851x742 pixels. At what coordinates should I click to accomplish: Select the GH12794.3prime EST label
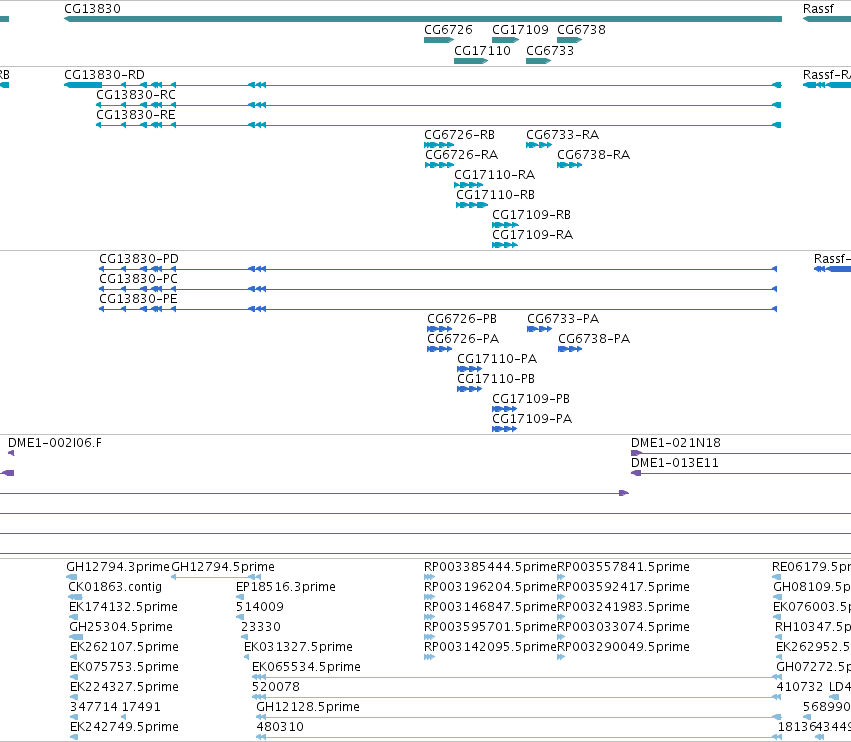[x=118, y=567]
